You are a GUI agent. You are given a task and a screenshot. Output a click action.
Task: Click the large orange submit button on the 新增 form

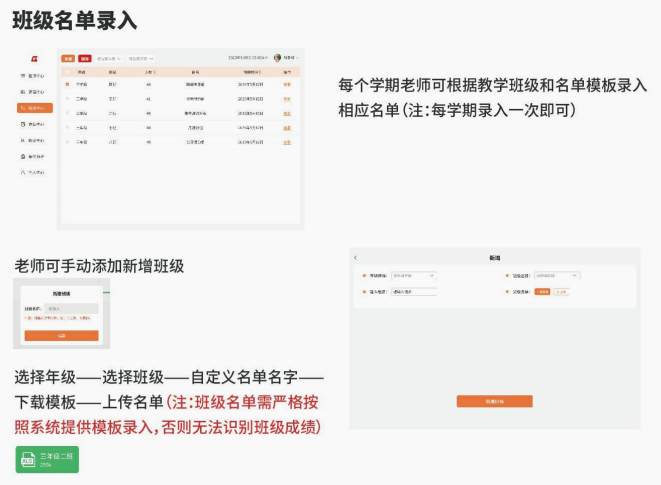[x=494, y=401]
